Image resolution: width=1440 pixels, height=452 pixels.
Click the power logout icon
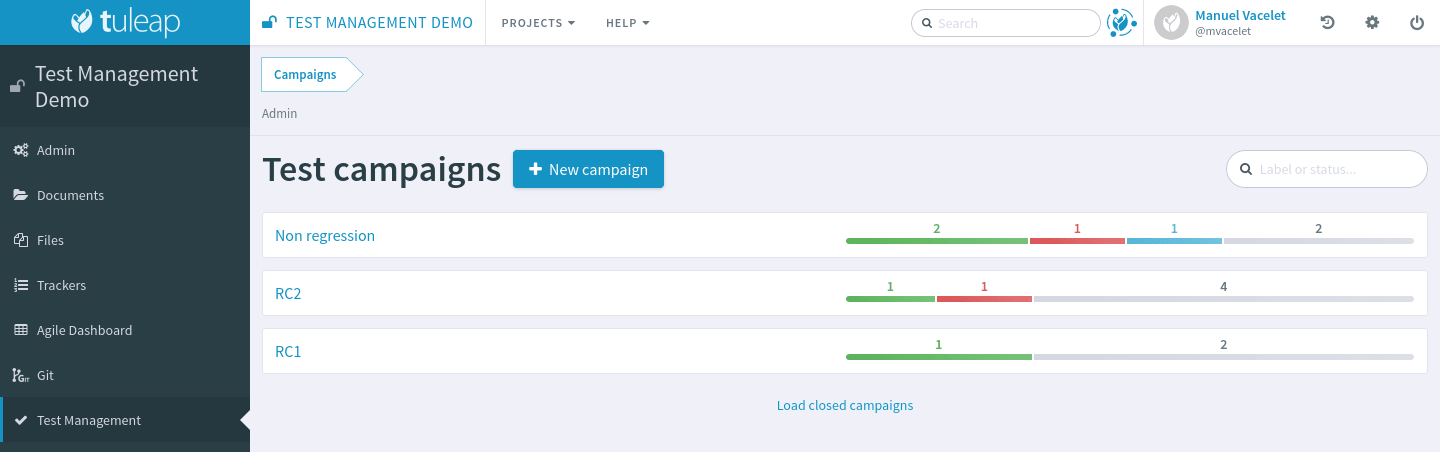coord(1416,23)
